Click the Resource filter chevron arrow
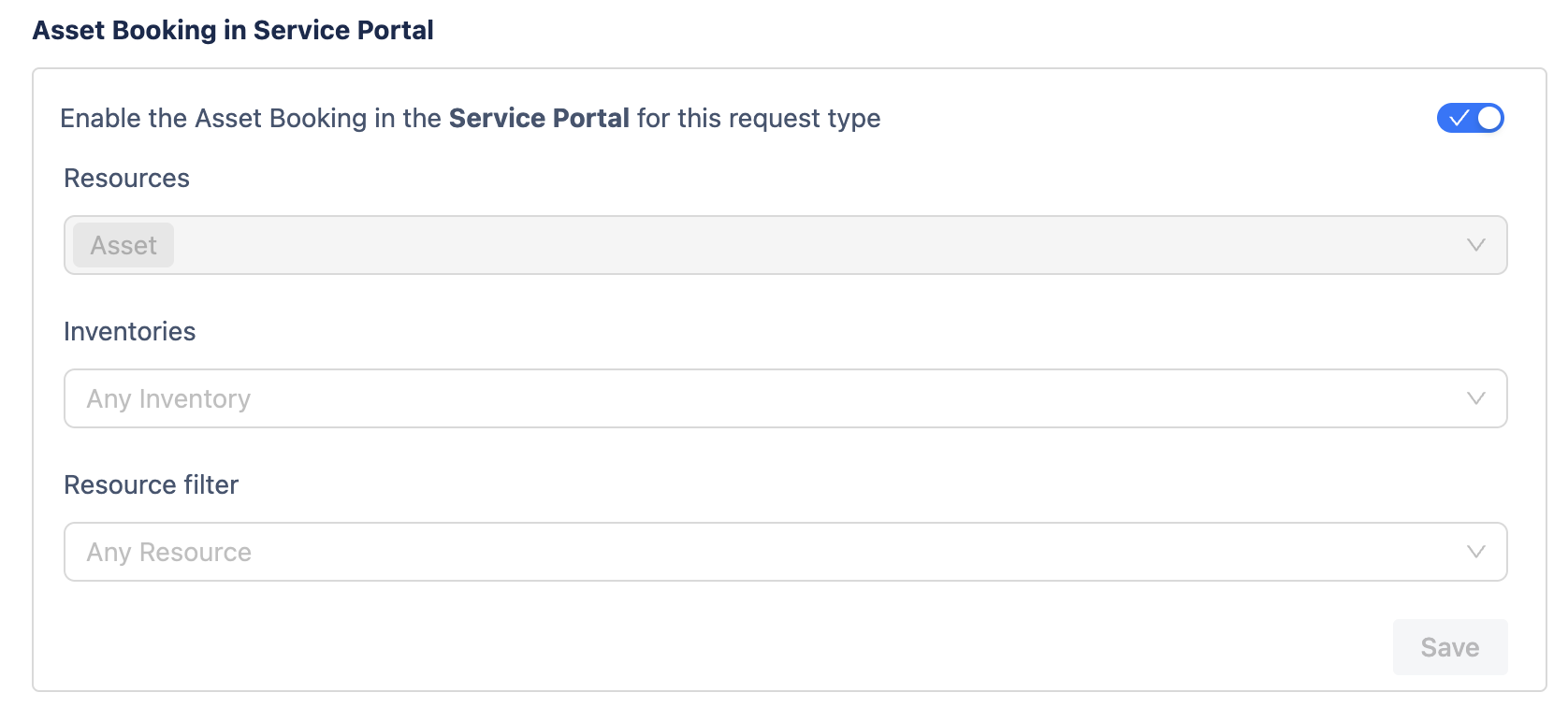1568x707 pixels. pyautogui.click(x=1475, y=552)
